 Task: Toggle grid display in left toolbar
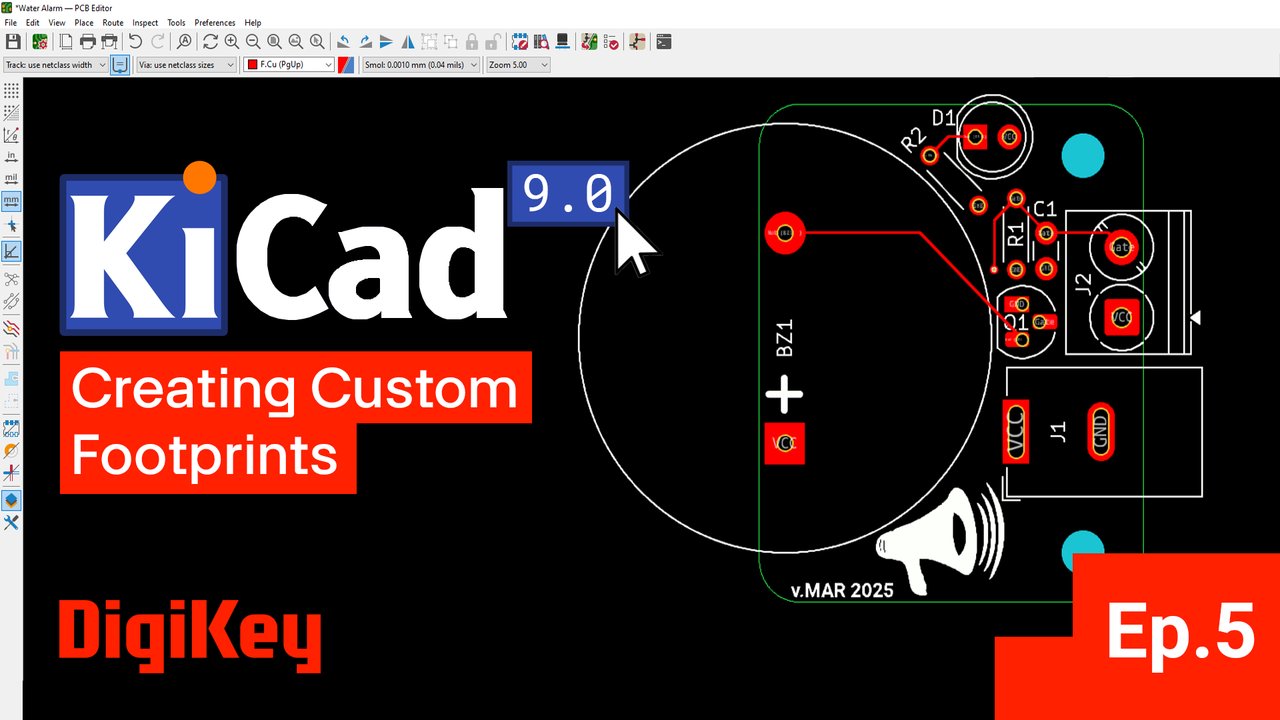click(x=11, y=90)
